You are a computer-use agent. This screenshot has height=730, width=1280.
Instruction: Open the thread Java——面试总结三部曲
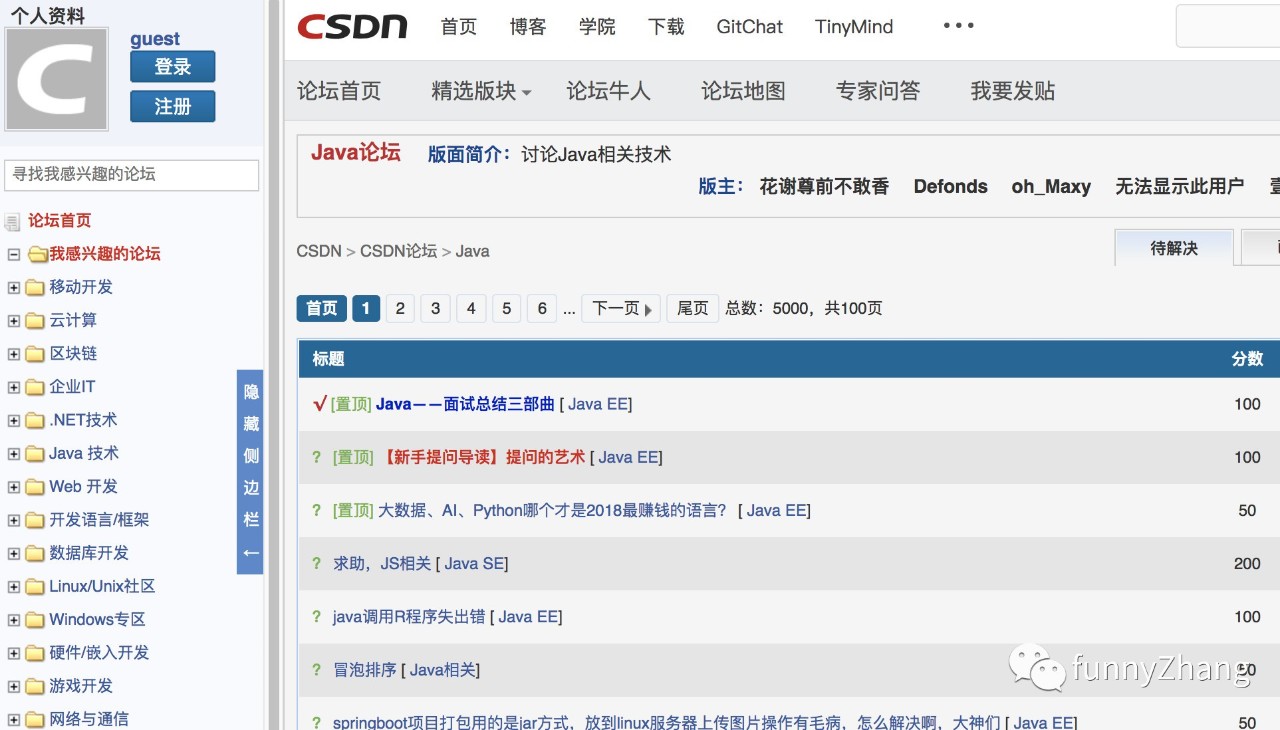tap(465, 404)
